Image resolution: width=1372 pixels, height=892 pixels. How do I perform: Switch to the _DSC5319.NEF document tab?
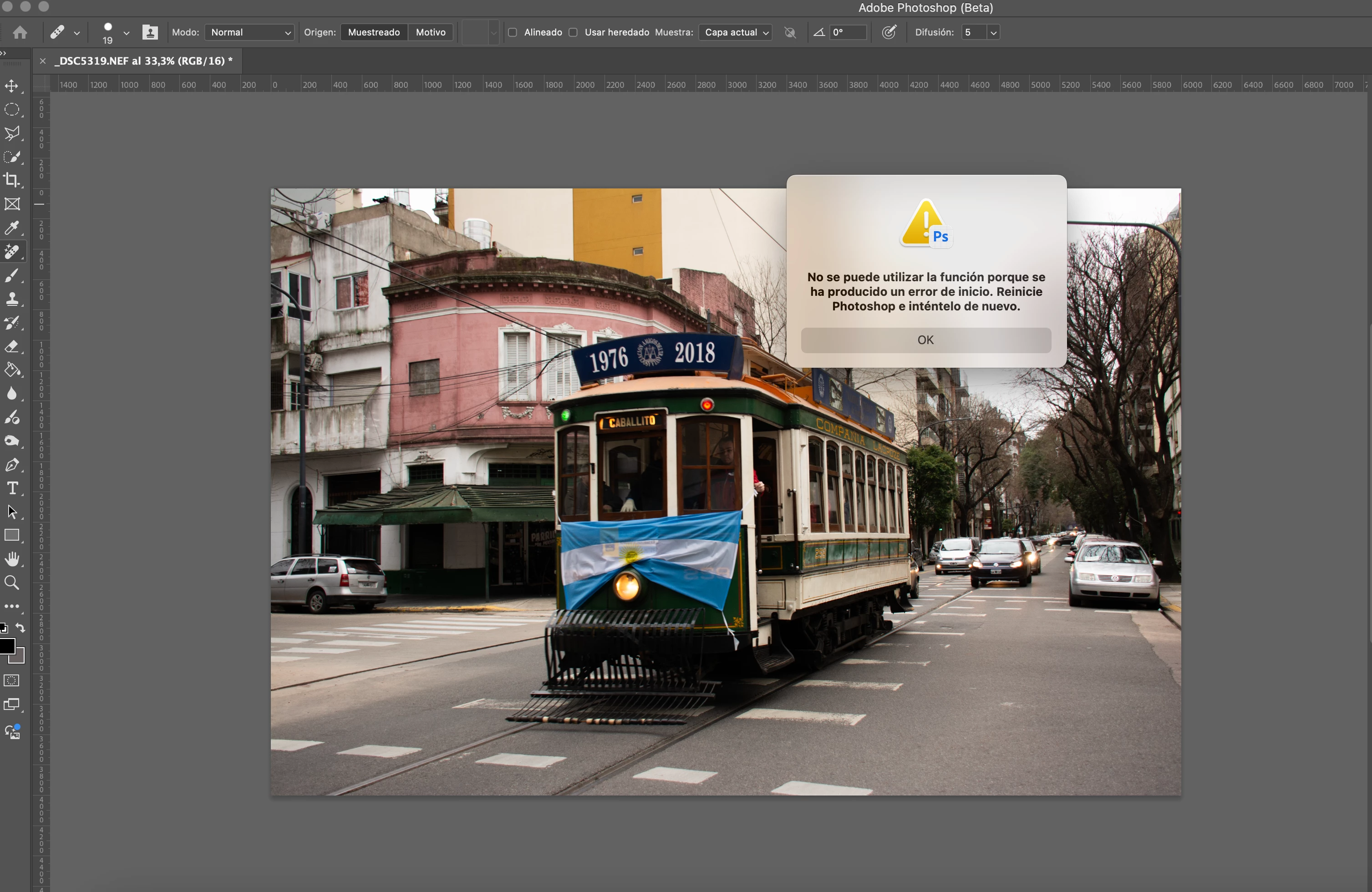(x=143, y=61)
